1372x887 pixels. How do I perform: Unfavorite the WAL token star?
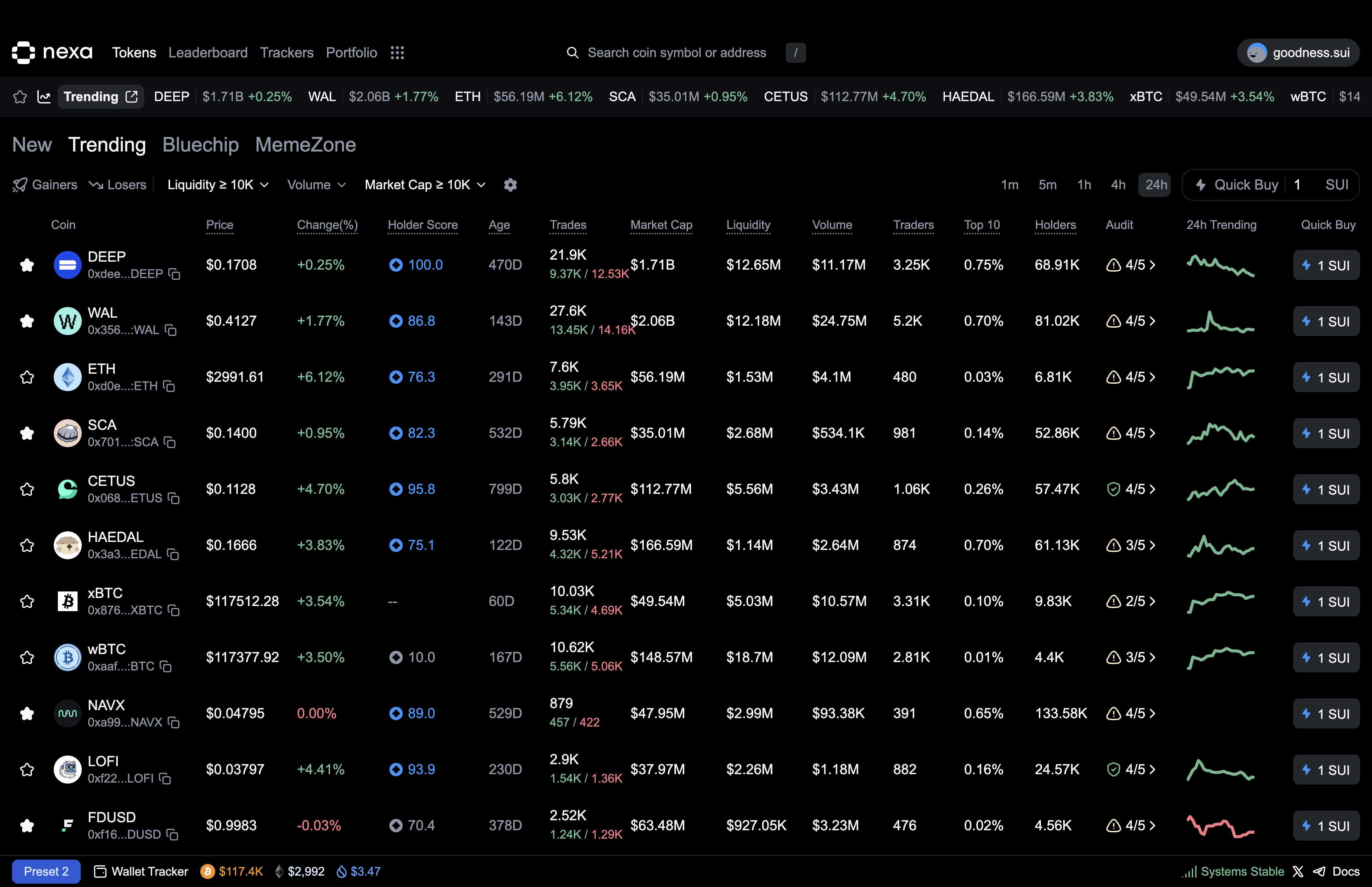[x=27, y=321]
